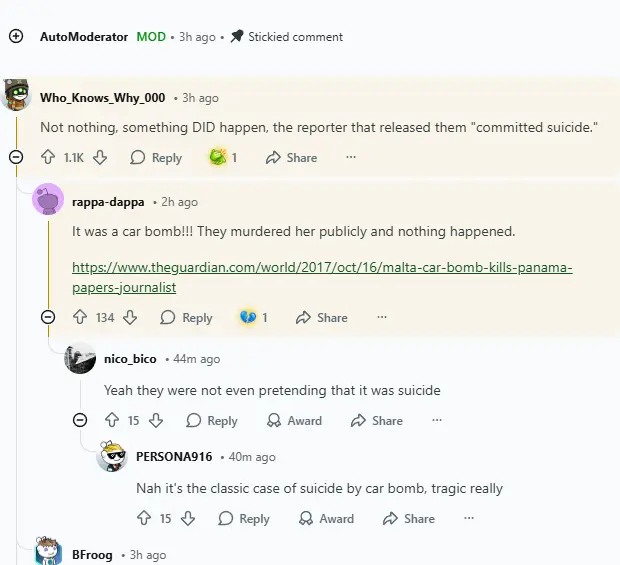This screenshot has width=620, height=565.
Task: Open more options menu on PERSONA916's comment
Action: click(469, 518)
